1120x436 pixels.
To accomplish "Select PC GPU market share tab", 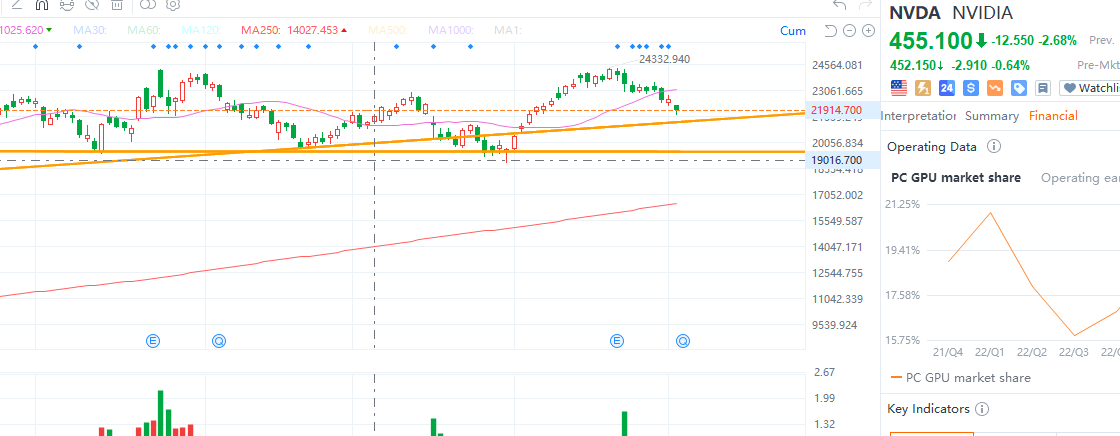I will tap(956, 177).
